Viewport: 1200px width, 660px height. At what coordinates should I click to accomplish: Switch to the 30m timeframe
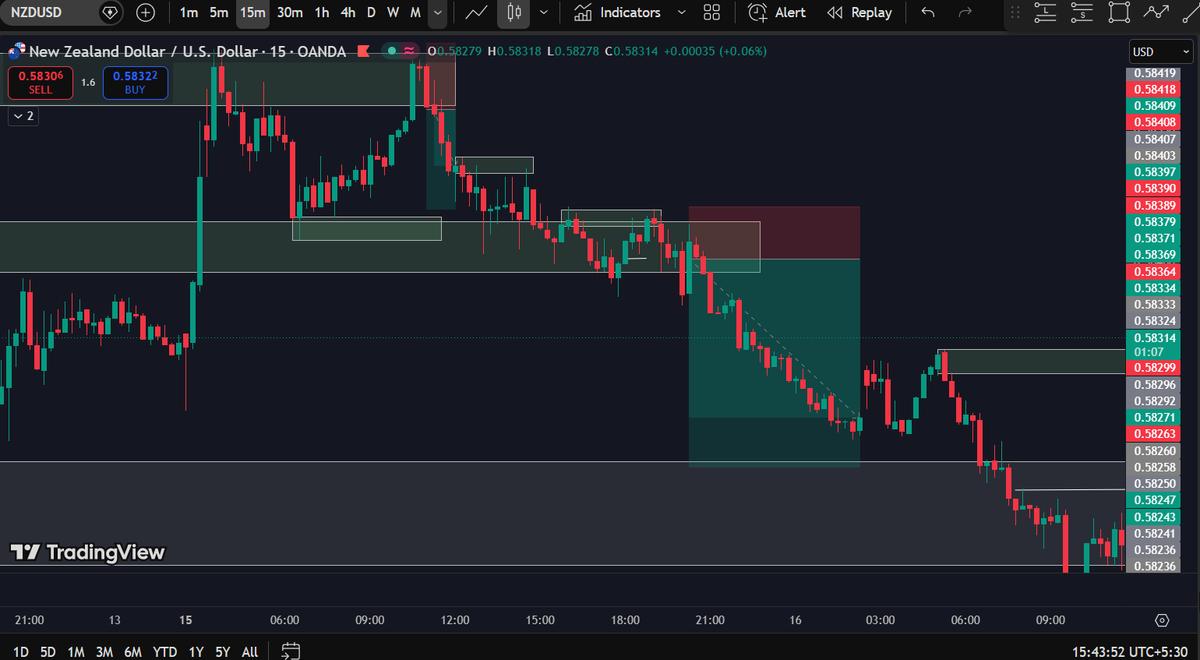(290, 13)
